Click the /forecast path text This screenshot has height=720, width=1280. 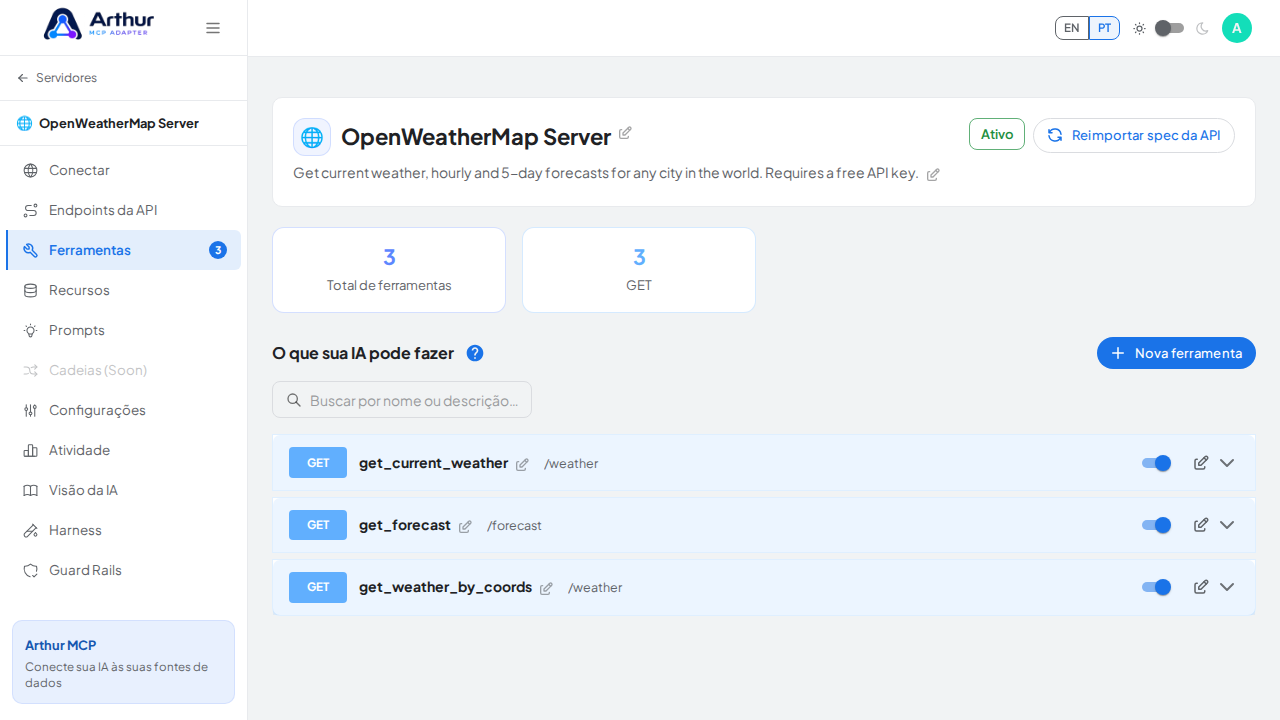tap(514, 526)
